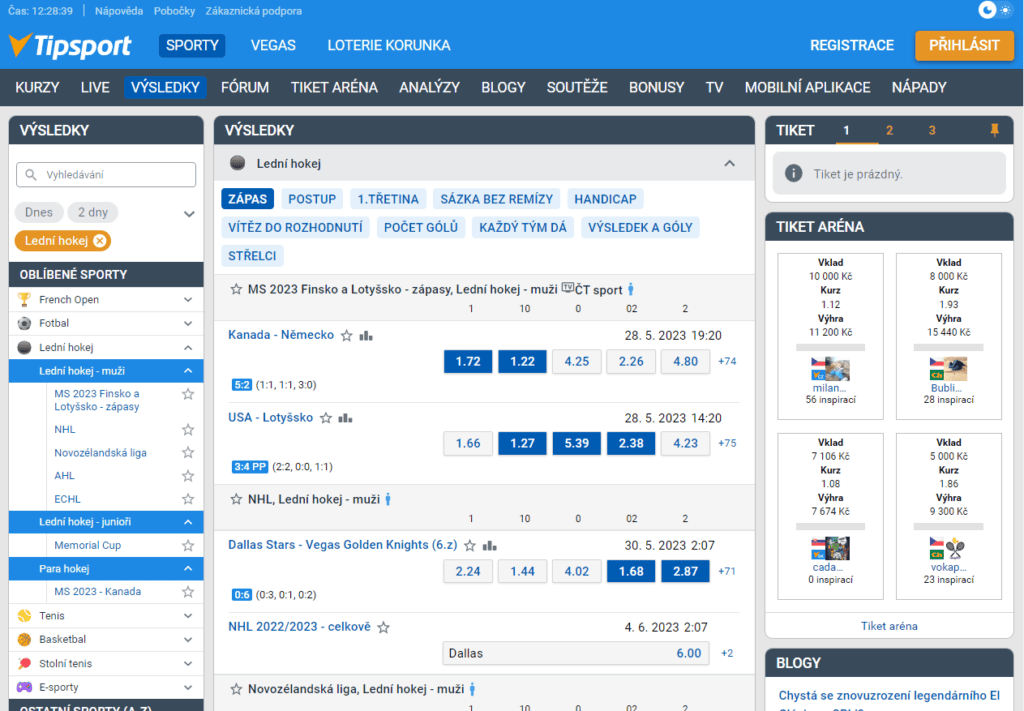Image resolution: width=1024 pixels, height=711 pixels.
Task: Star the Novozélandská liga competition header
Action: pos(236,689)
